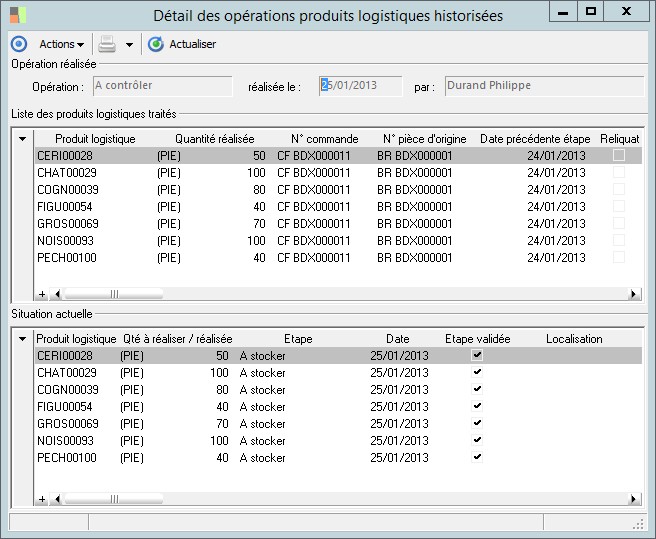The width and height of the screenshot is (656, 539).
Task: Click plus icon below Situation actuelle list
Action: pyautogui.click(x=42, y=498)
